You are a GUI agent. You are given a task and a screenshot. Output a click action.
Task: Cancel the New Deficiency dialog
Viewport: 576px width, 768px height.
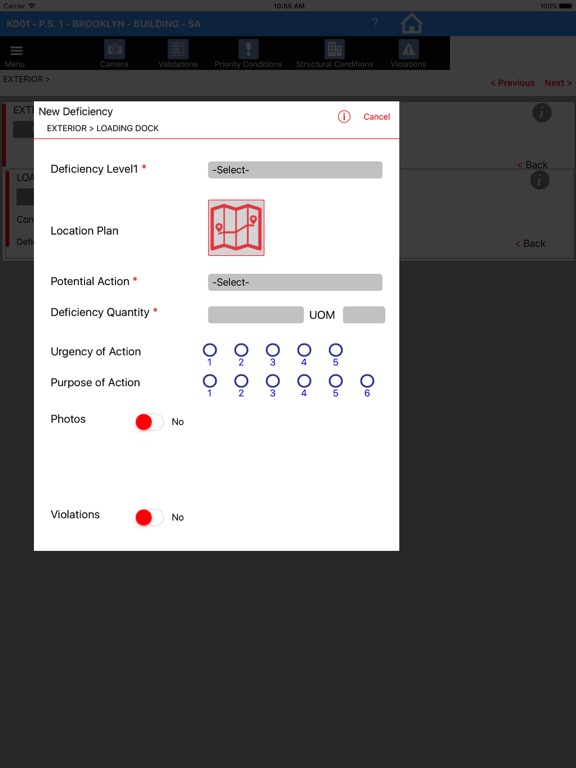[377, 117]
